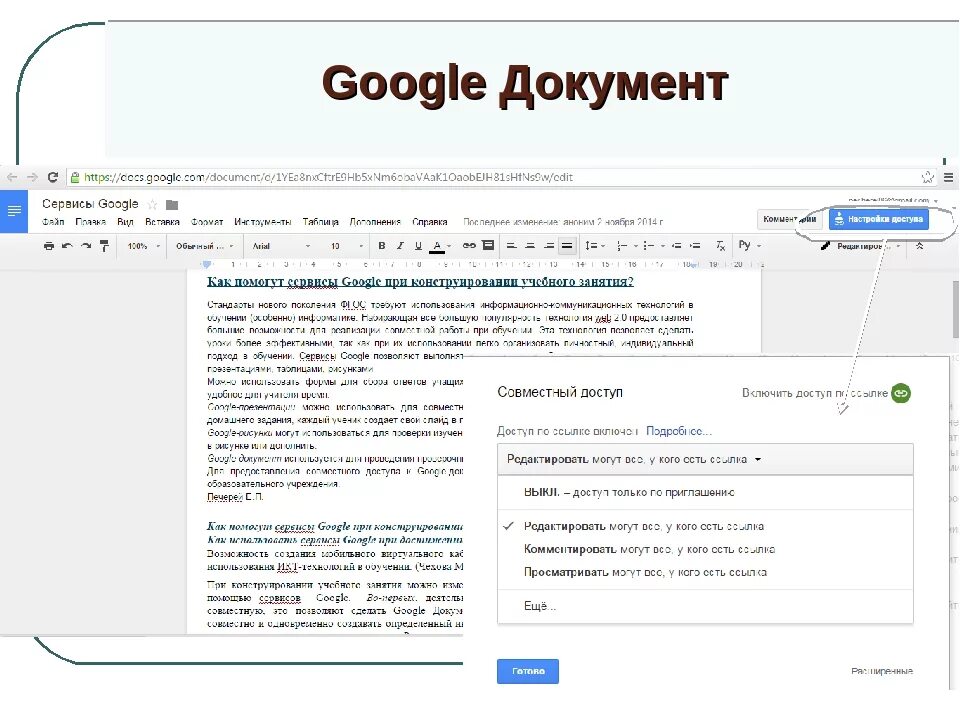Center-align the text
Image resolution: width=960 pixels, height=720 pixels.
pos(530,246)
